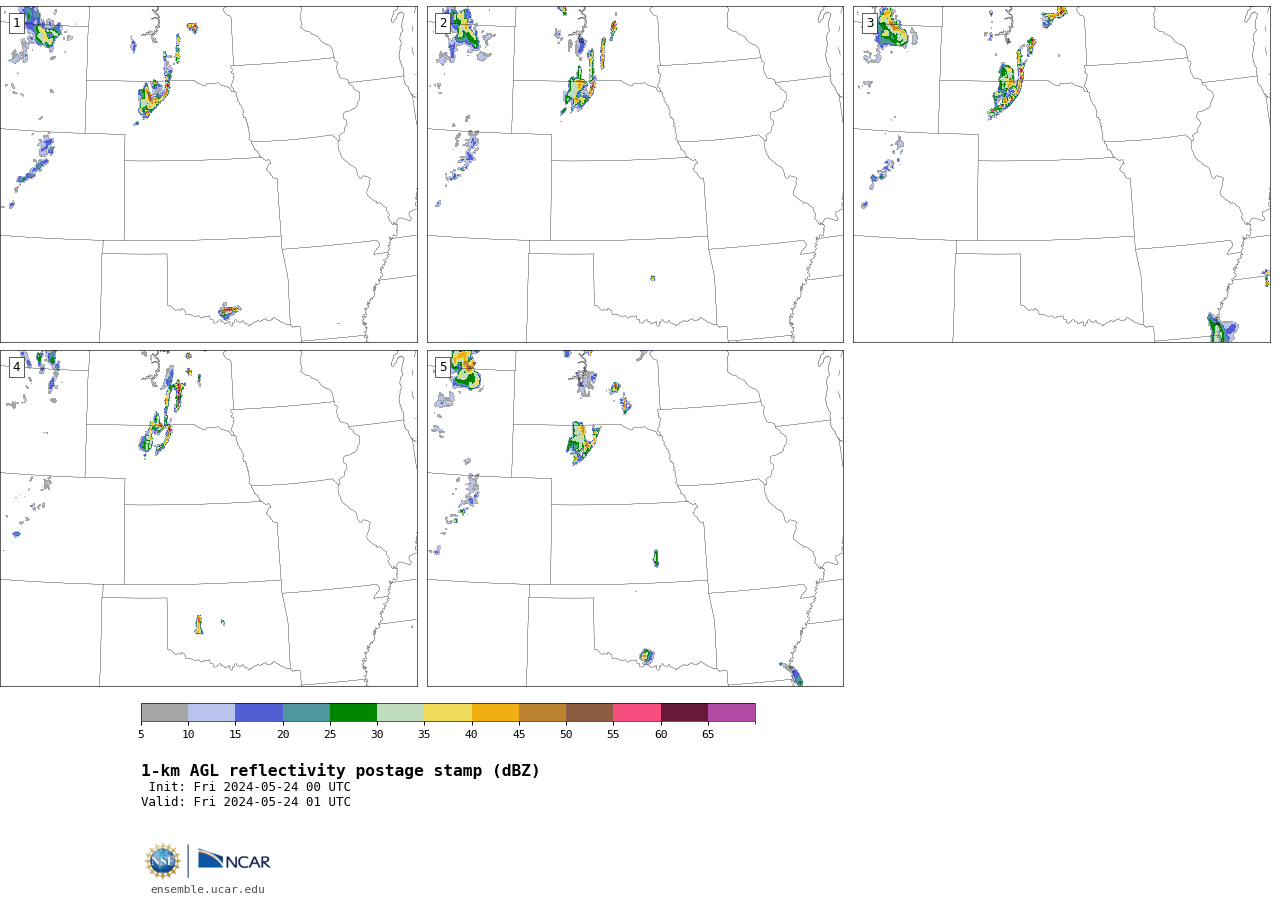Image resolution: width=1280 pixels, height=901 pixels.
Task: Open ensemble member 4 postage stamp map
Action: [x=209, y=518]
